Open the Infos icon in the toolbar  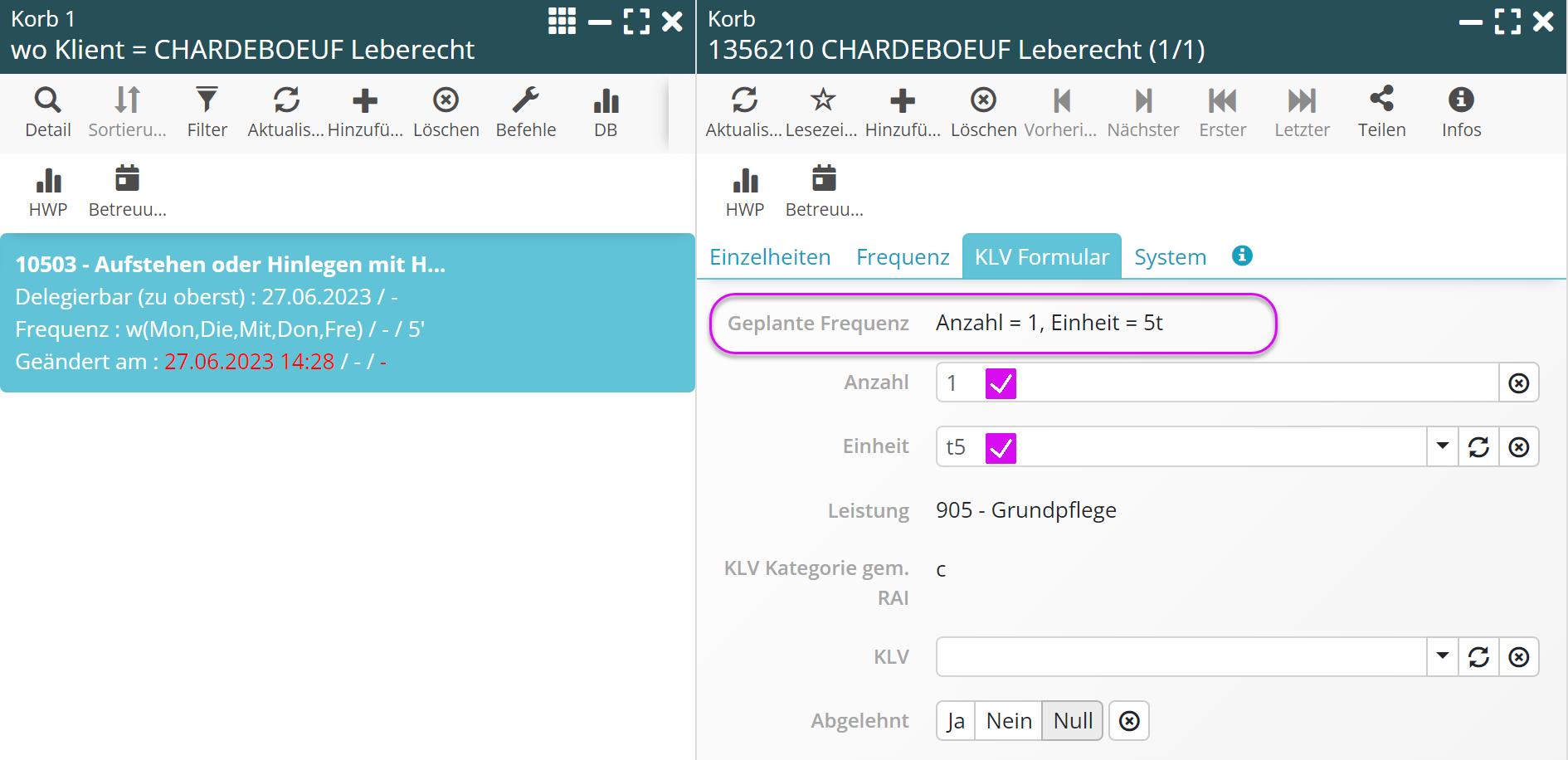coord(1461,112)
